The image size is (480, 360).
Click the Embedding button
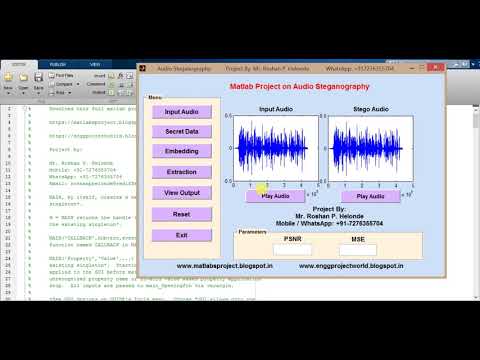tap(182, 151)
